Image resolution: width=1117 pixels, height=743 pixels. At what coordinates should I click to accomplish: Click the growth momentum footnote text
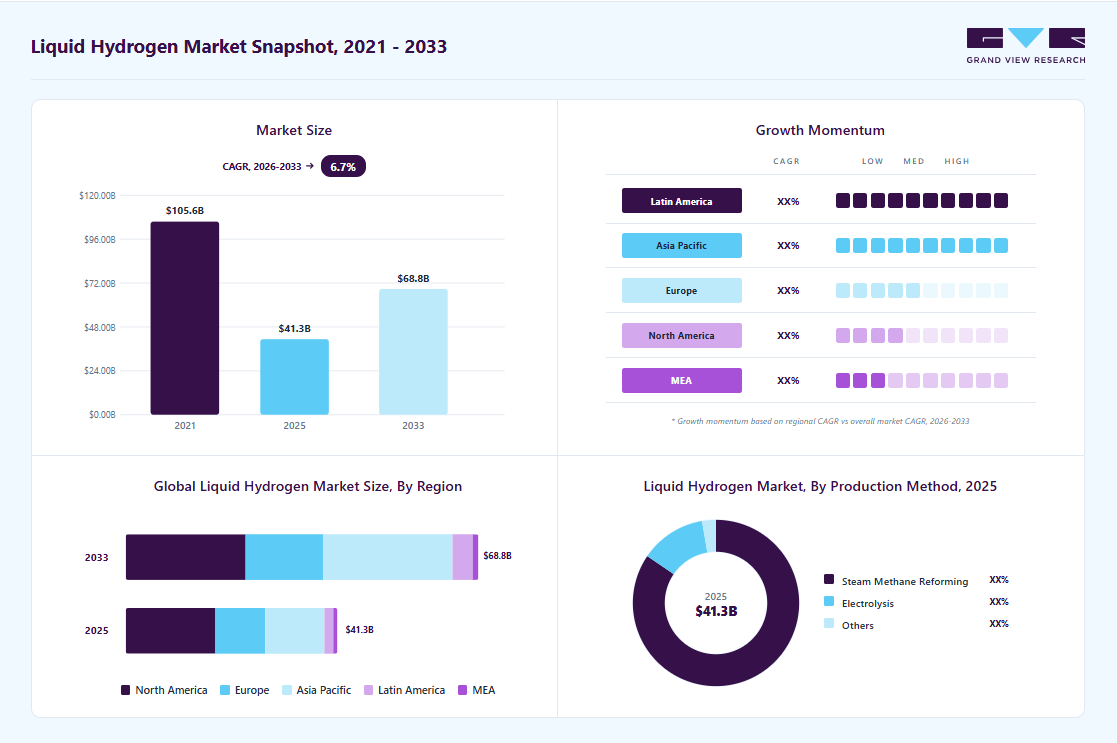pyautogui.click(x=820, y=421)
